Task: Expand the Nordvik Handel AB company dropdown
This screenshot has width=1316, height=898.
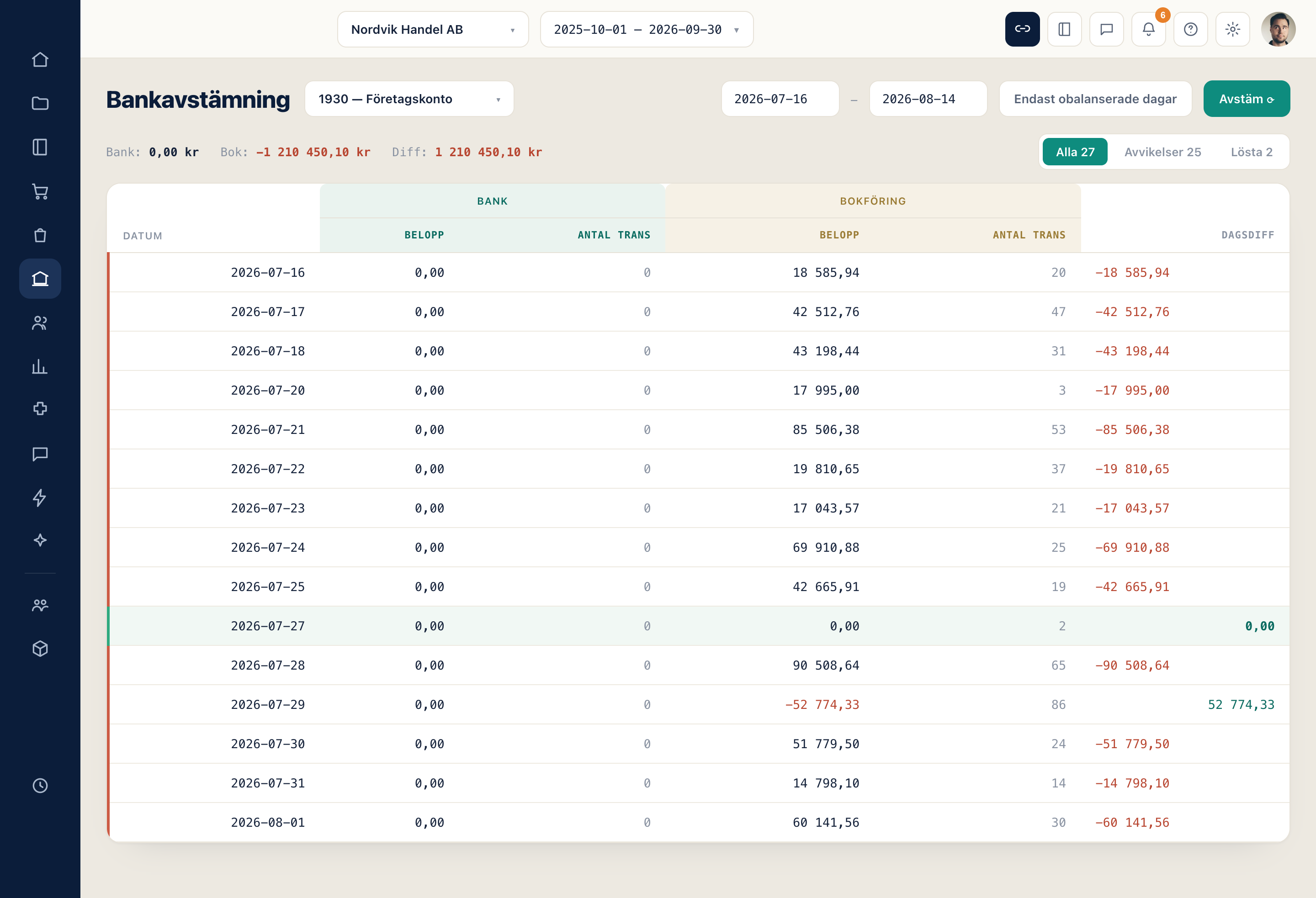Action: pyautogui.click(x=433, y=29)
